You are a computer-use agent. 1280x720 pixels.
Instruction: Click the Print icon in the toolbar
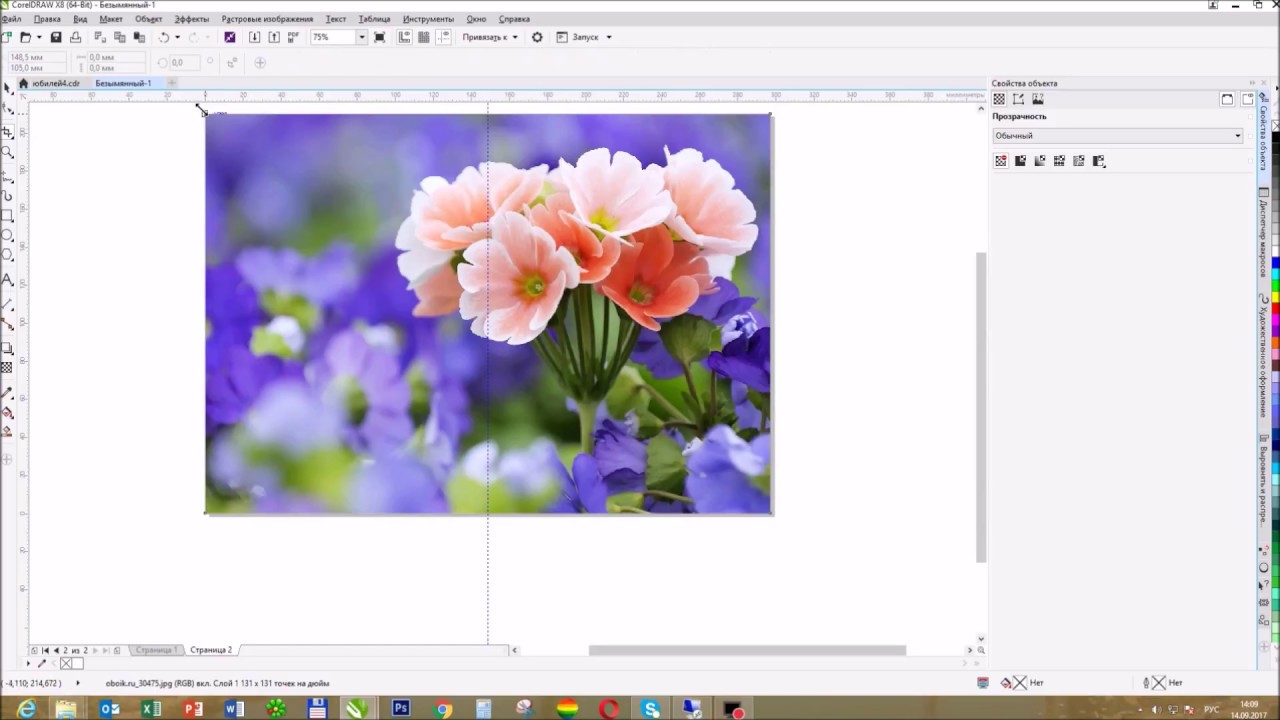[x=75, y=37]
